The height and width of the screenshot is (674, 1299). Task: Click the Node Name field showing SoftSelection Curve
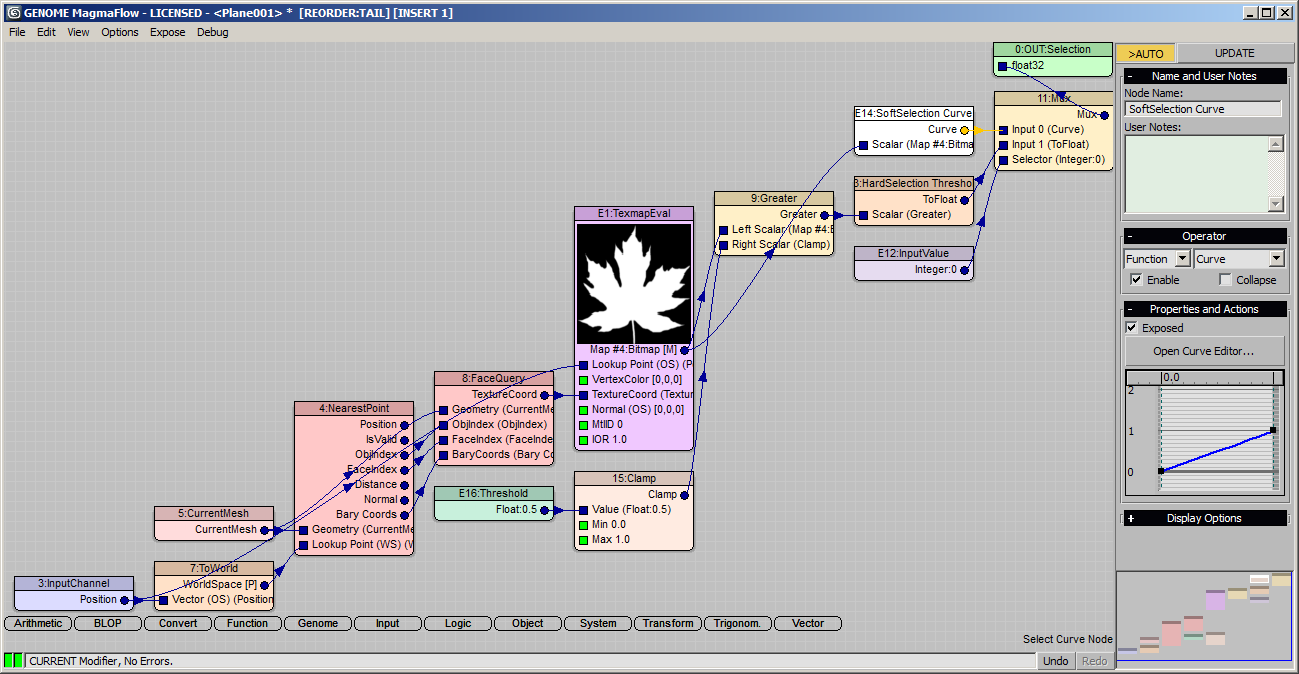[1204, 108]
